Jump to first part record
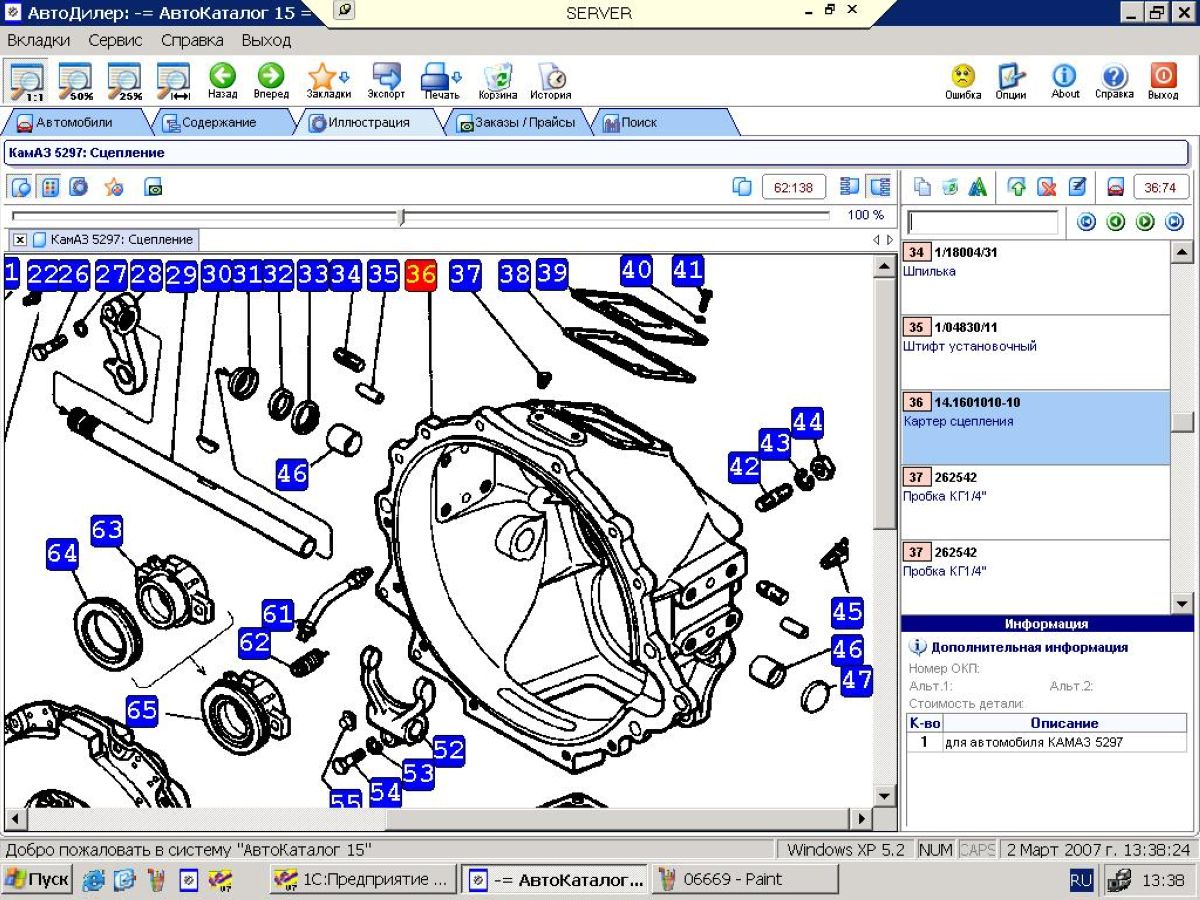1200x900 pixels. click(1086, 222)
